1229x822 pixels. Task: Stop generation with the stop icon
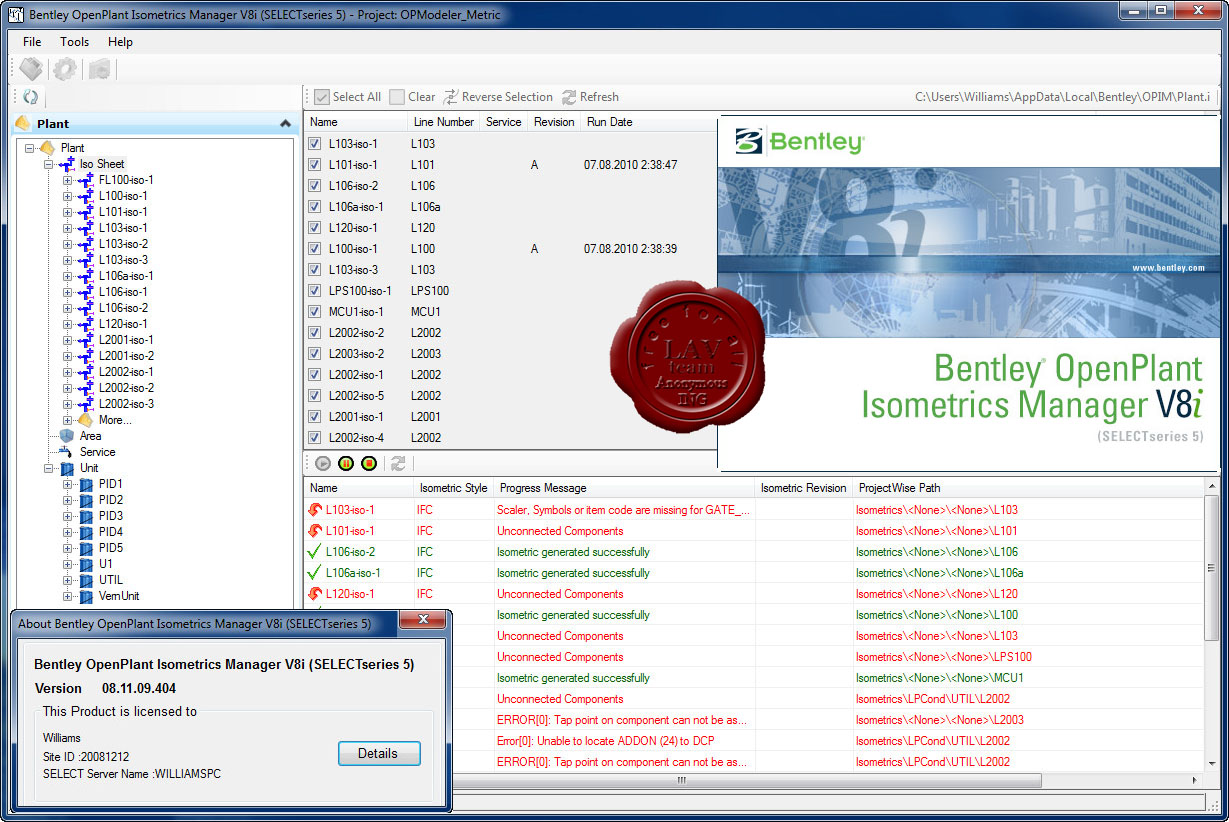pos(369,463)
